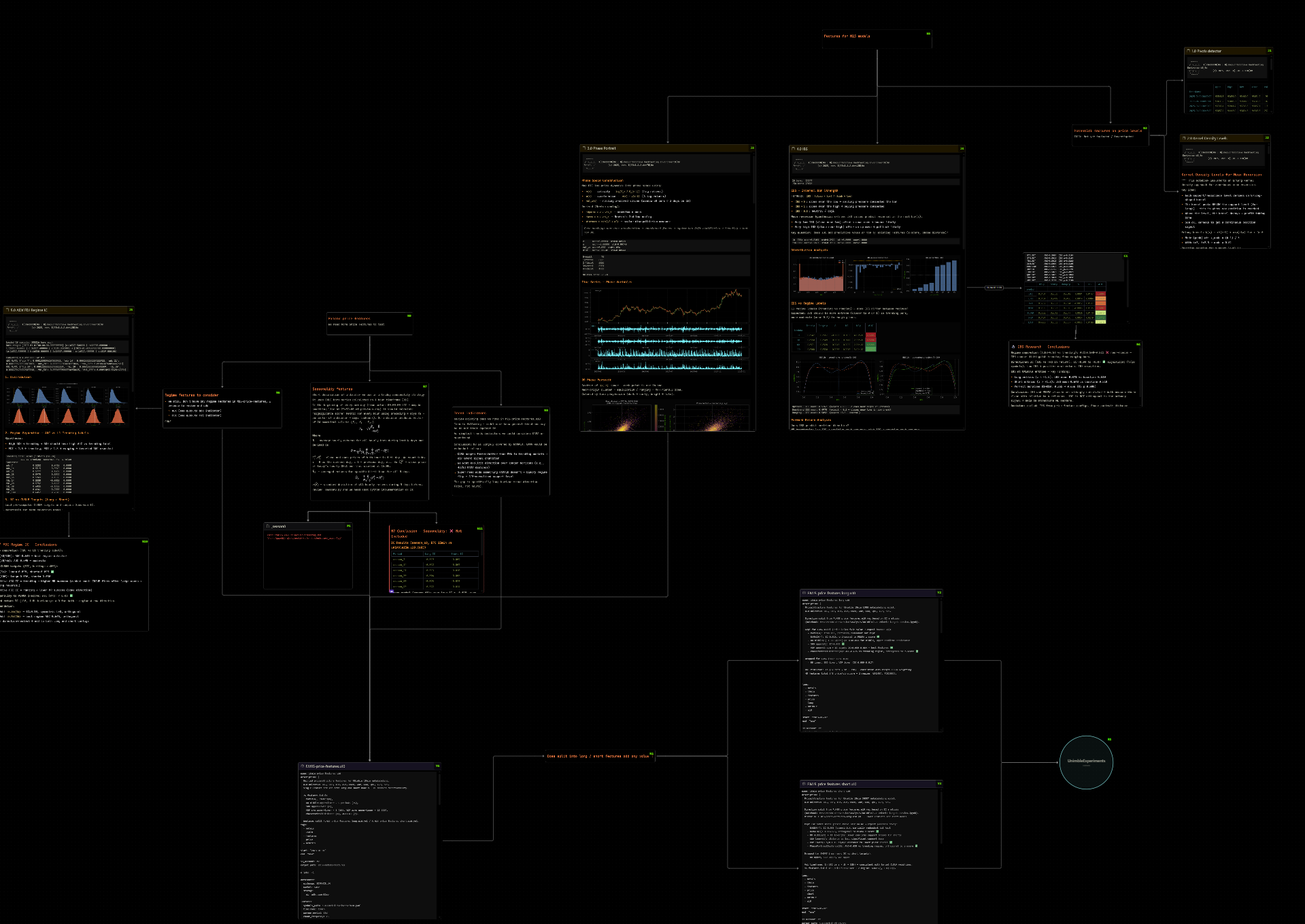
Task: Click the file icon on the _season0 node
Action: point(269,526)
